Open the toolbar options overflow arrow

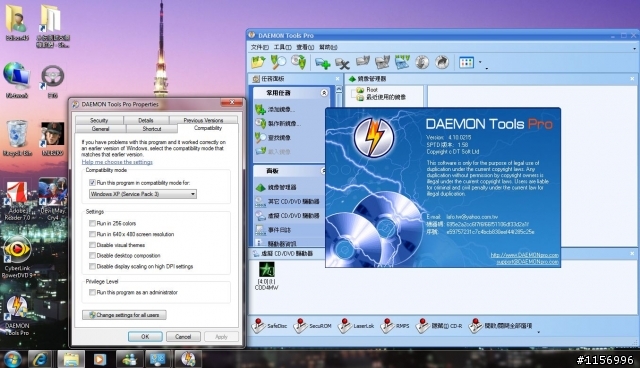point(487,68)
